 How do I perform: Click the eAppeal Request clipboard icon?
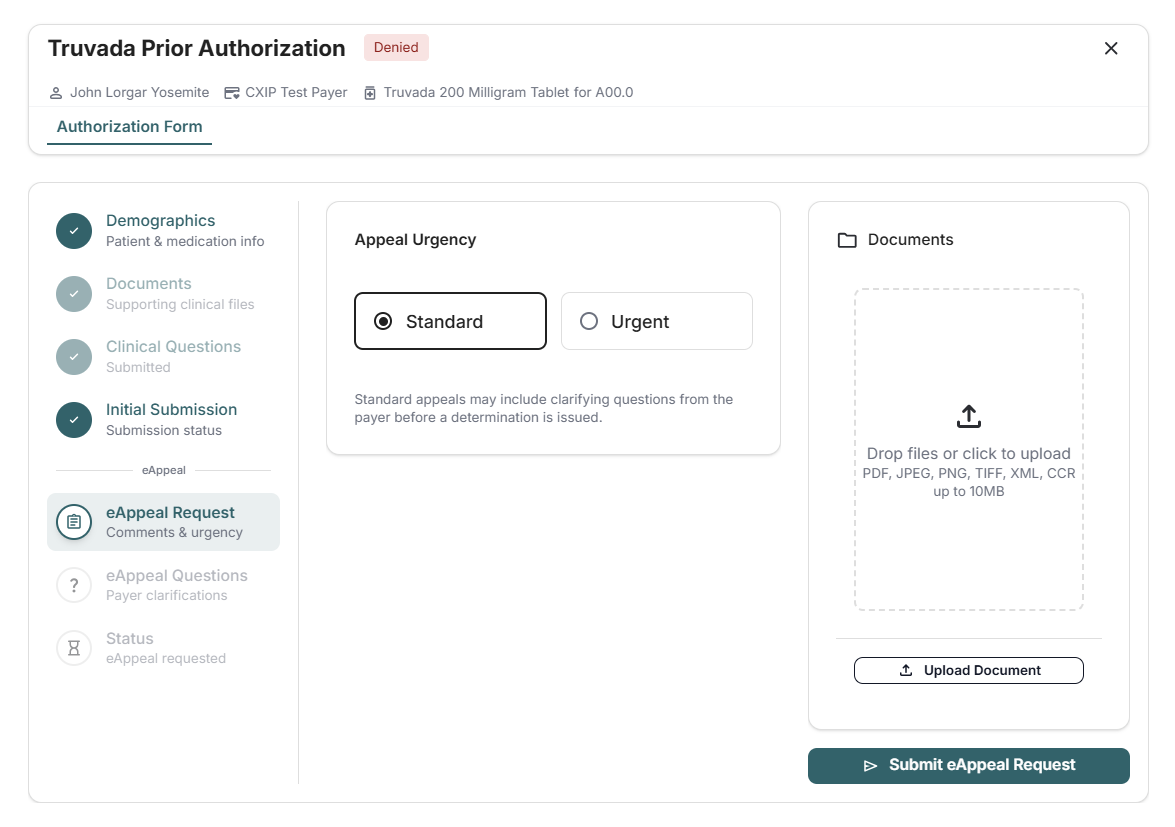point(74,521)
